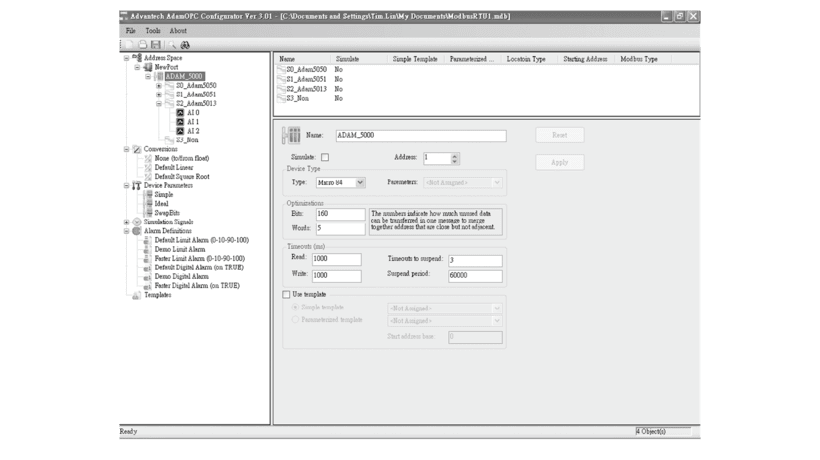Click the Default Square Root conversion icon

(148, 176)
